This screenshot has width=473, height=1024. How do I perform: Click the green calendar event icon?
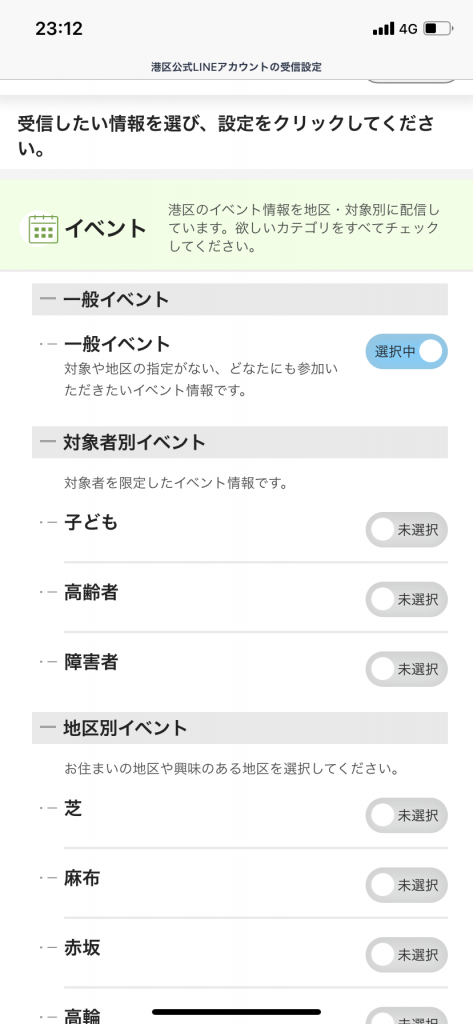click(x=44, y=229)
